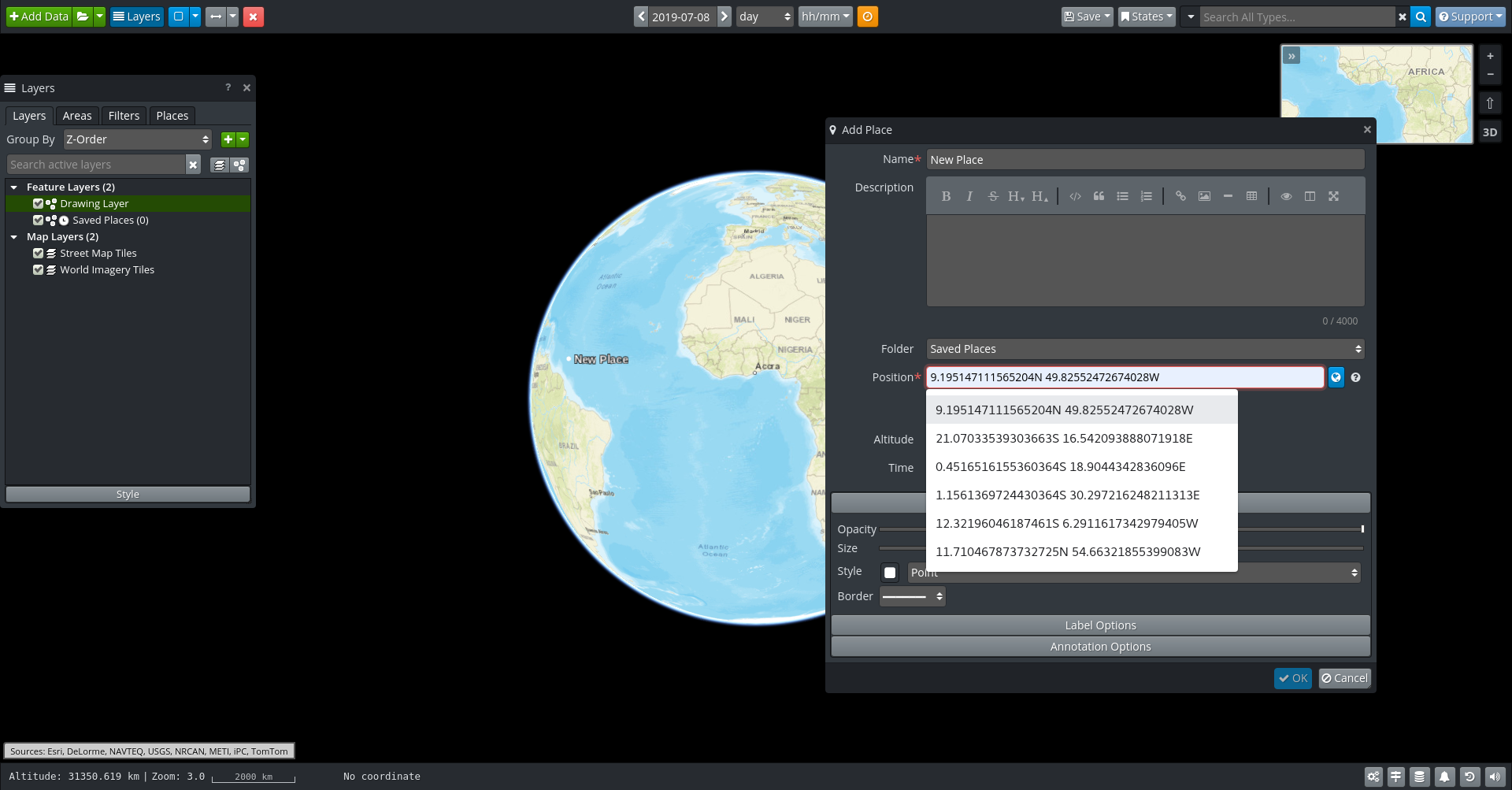This screenshot has height=790, width=1512.
Task: Open the Folder dropdown in Add Place
Action: point(1143,349)
